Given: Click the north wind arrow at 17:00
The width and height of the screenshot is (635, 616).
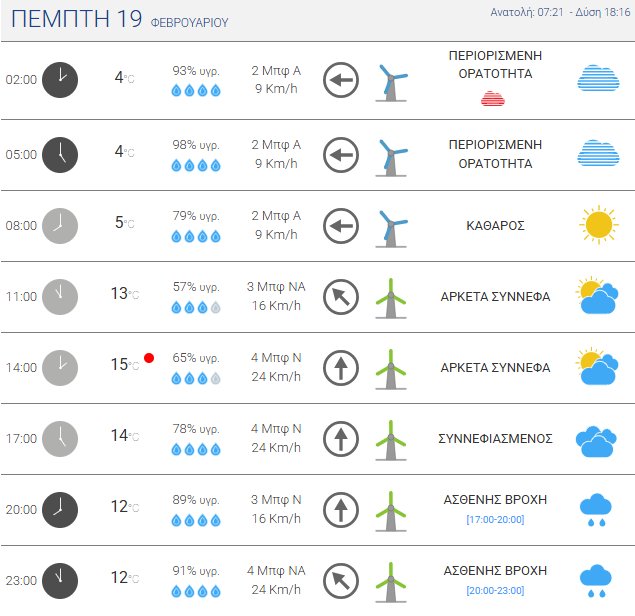Looking at the screenshot, I should click(341, 438).
